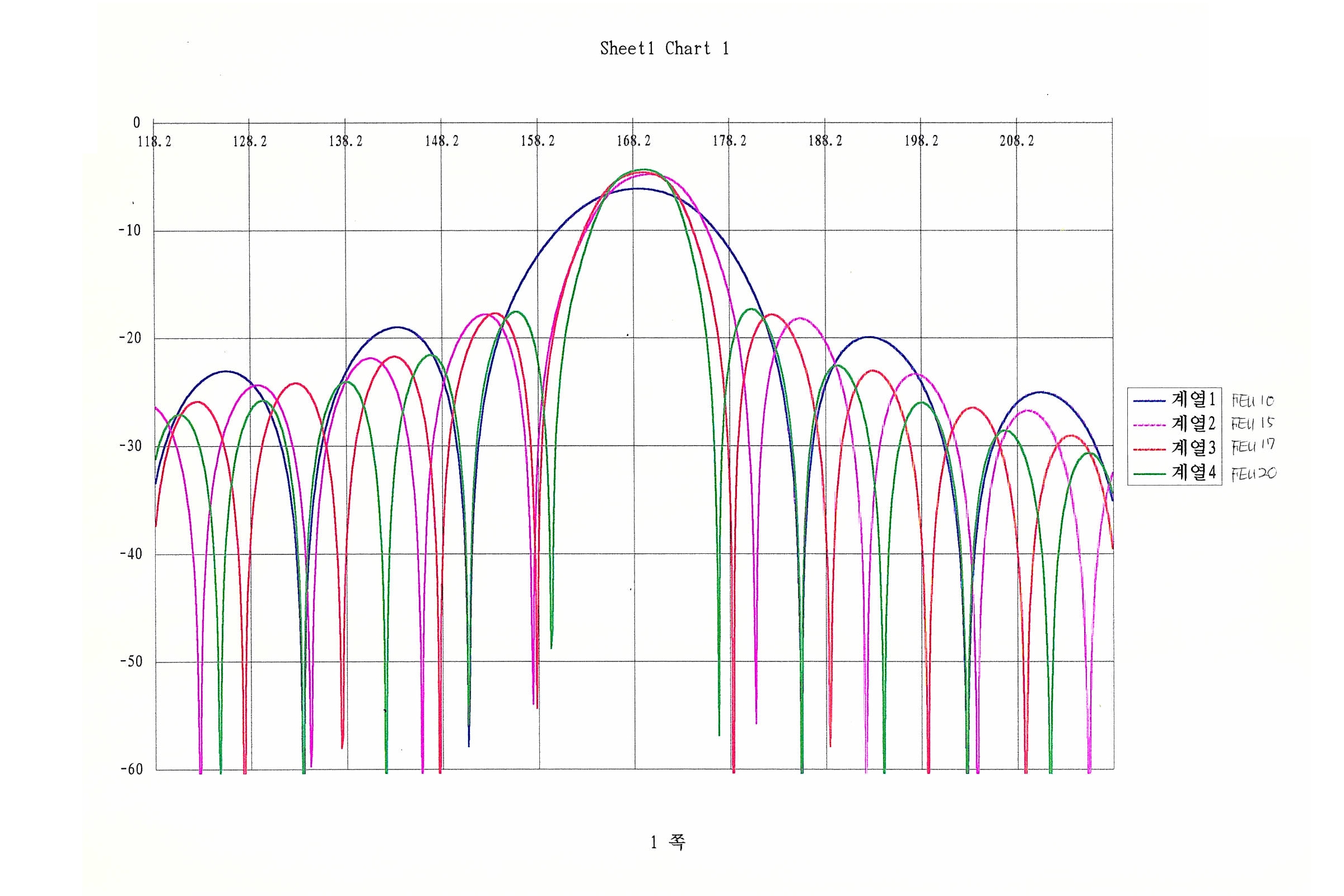
Task: Click the green line sample in legend
Action: 1149,474
